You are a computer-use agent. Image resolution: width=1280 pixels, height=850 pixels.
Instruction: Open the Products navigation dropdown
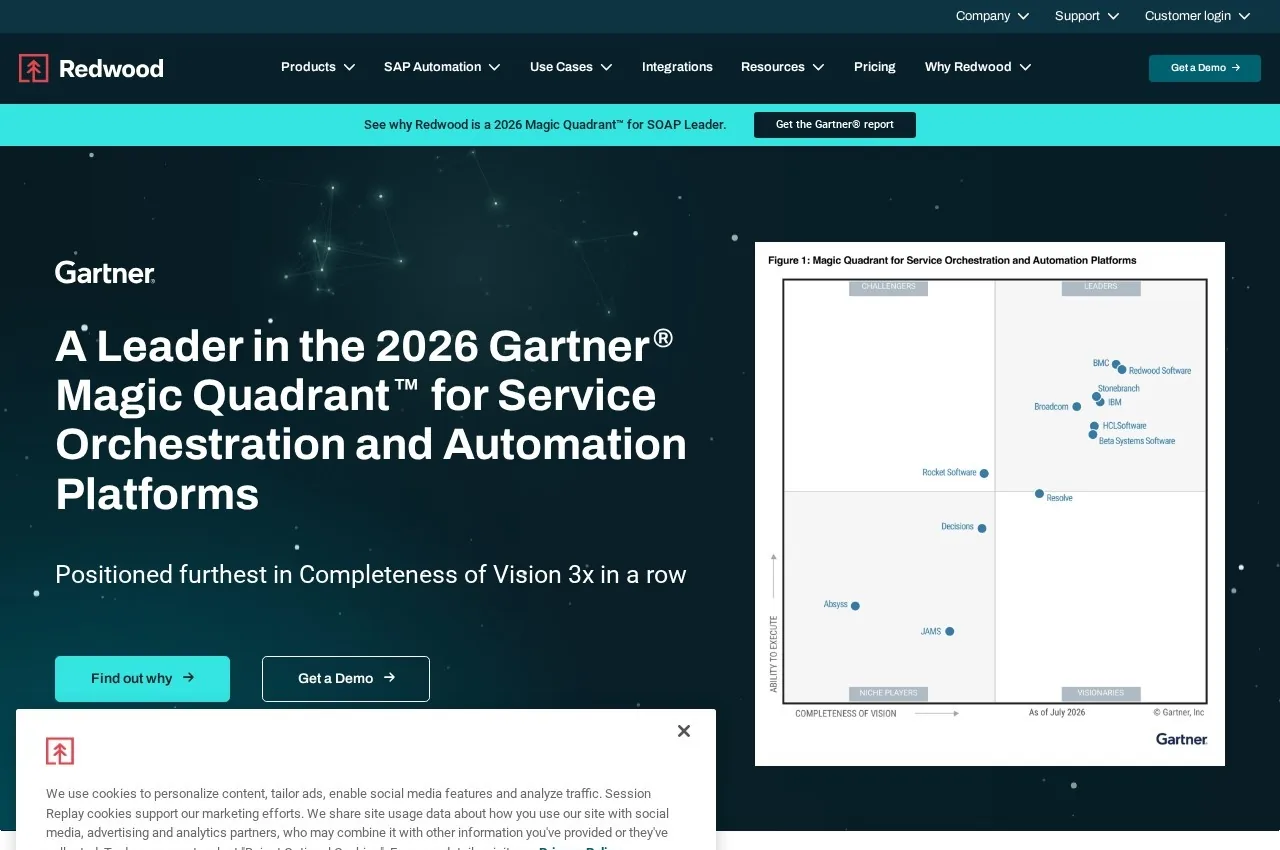tap(318, 67)
